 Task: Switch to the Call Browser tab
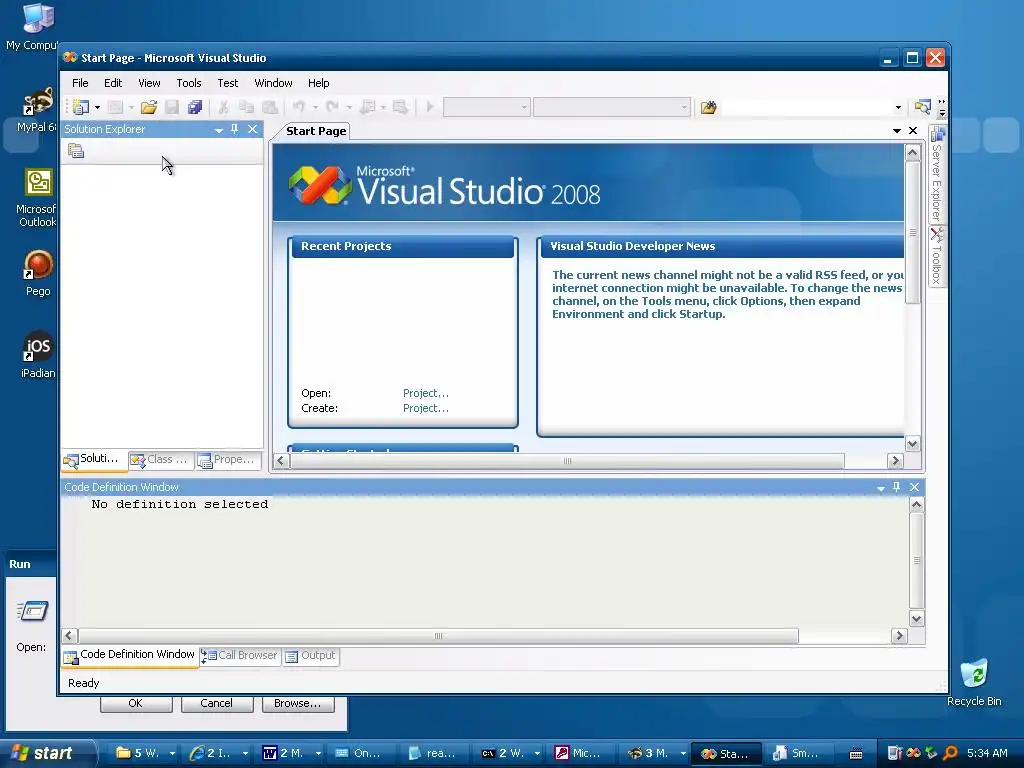pyautogui.click(x=240, y=656)
